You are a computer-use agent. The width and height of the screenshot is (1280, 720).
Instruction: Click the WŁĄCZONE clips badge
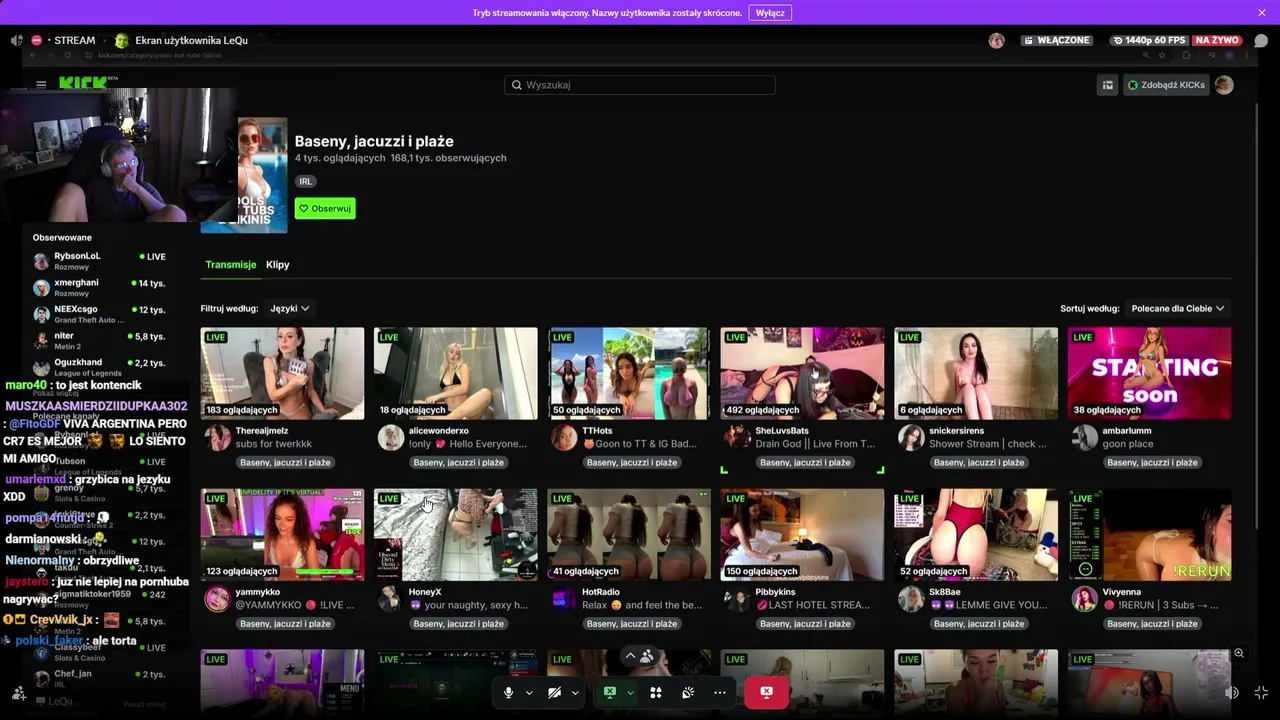coord(1056,41)
